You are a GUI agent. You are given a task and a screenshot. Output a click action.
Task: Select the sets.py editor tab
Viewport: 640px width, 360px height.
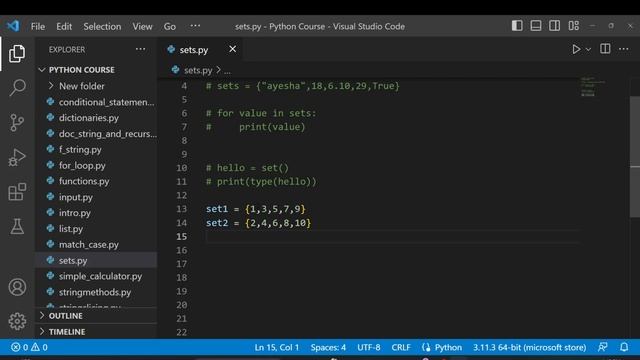click(x=200, y=49)
